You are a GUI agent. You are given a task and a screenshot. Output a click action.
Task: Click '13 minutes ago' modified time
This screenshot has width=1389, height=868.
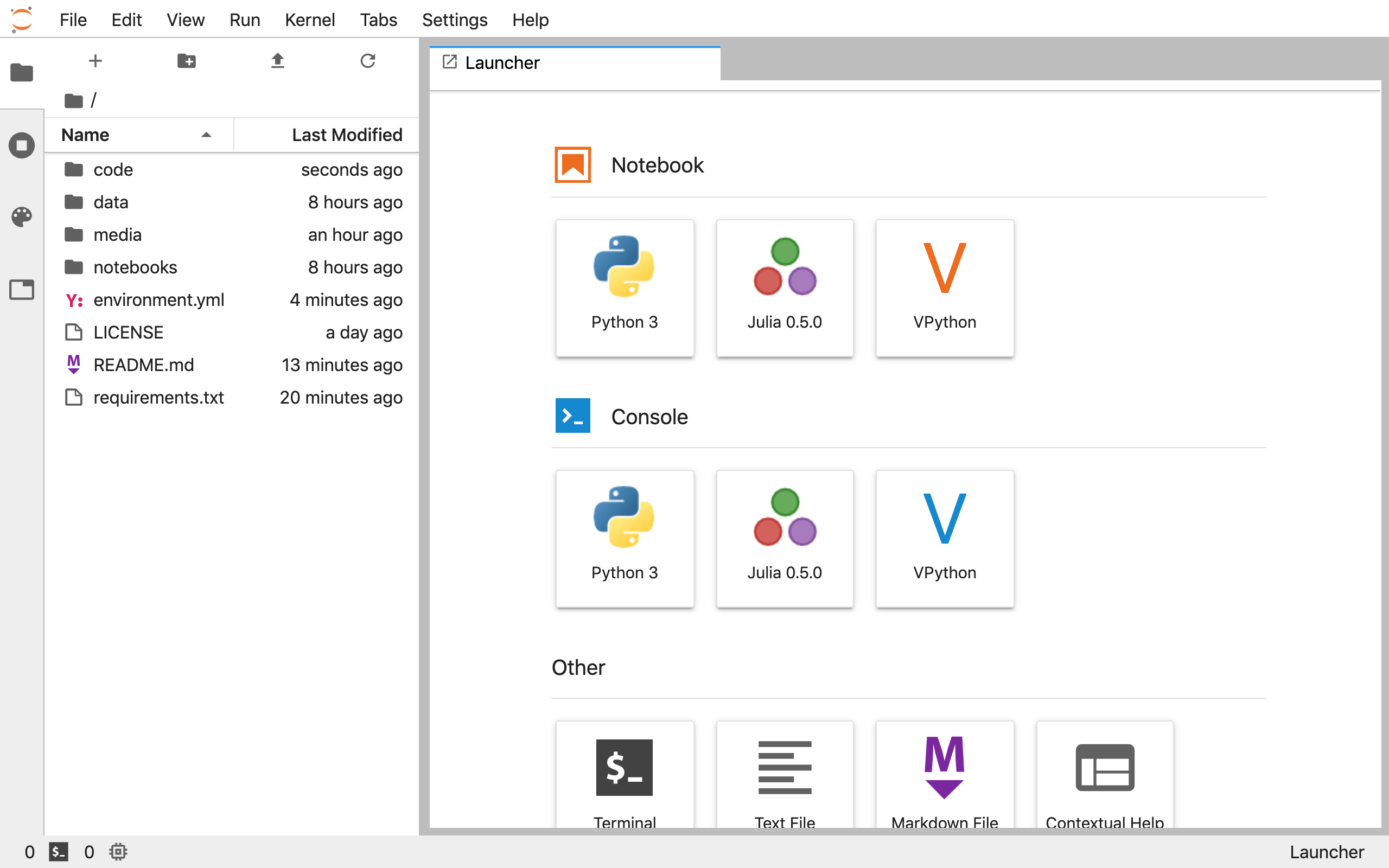(x=342, y=365)
